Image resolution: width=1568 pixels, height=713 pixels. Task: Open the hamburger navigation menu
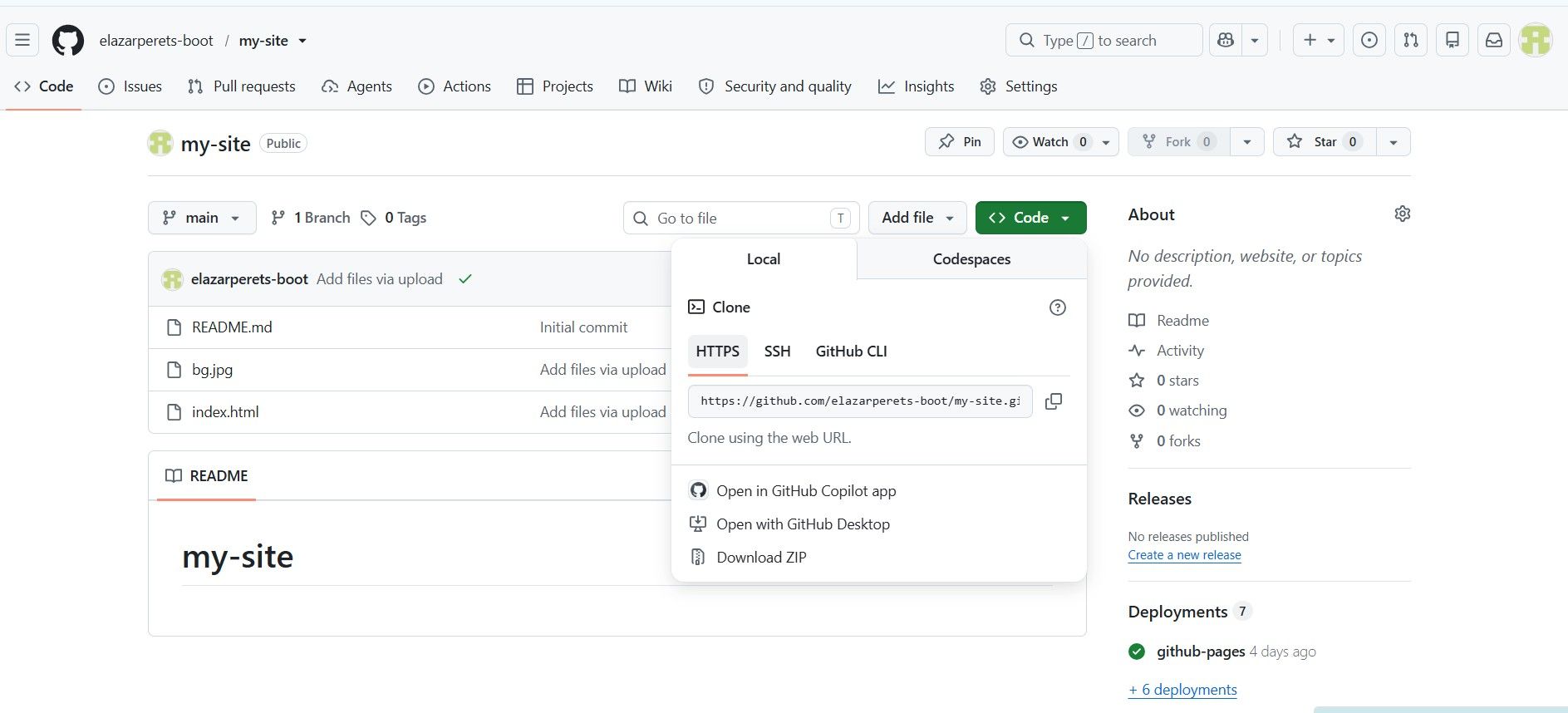click(x=22, y=40)
